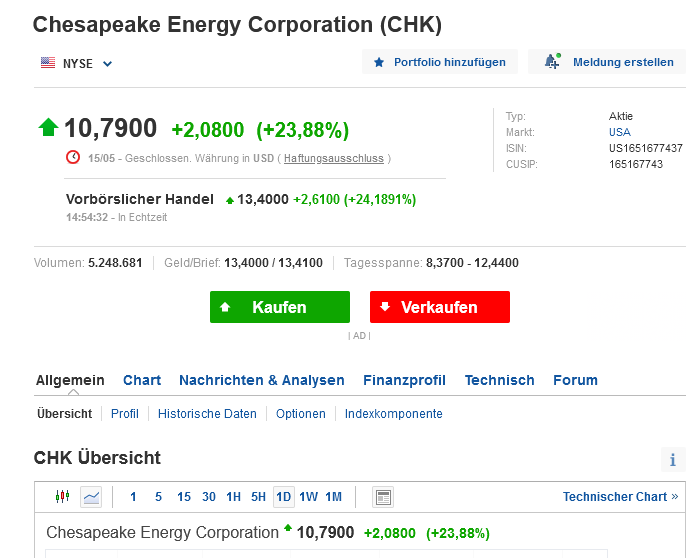
Task: Click the info icon beside CHK Übersicht
Action: click(674, 460)
